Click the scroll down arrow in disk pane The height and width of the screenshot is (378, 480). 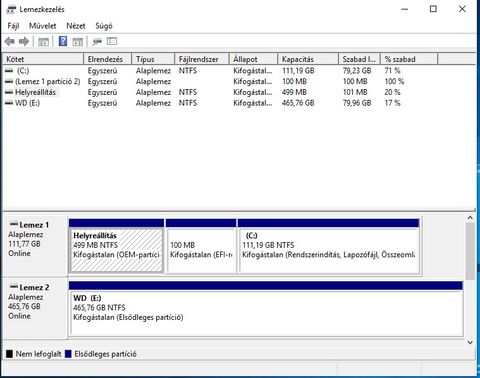(470, 342)
